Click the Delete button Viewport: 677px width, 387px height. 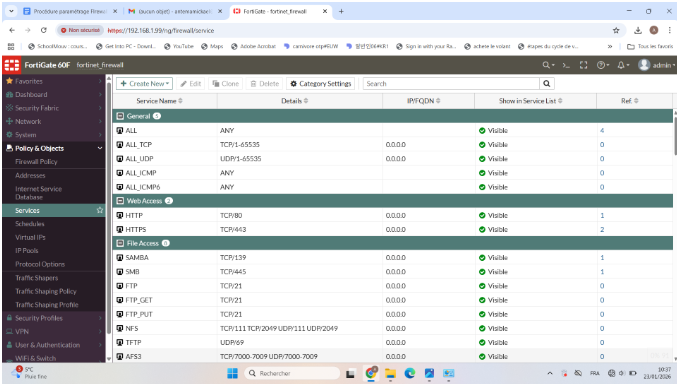click(x=265, y=84)
